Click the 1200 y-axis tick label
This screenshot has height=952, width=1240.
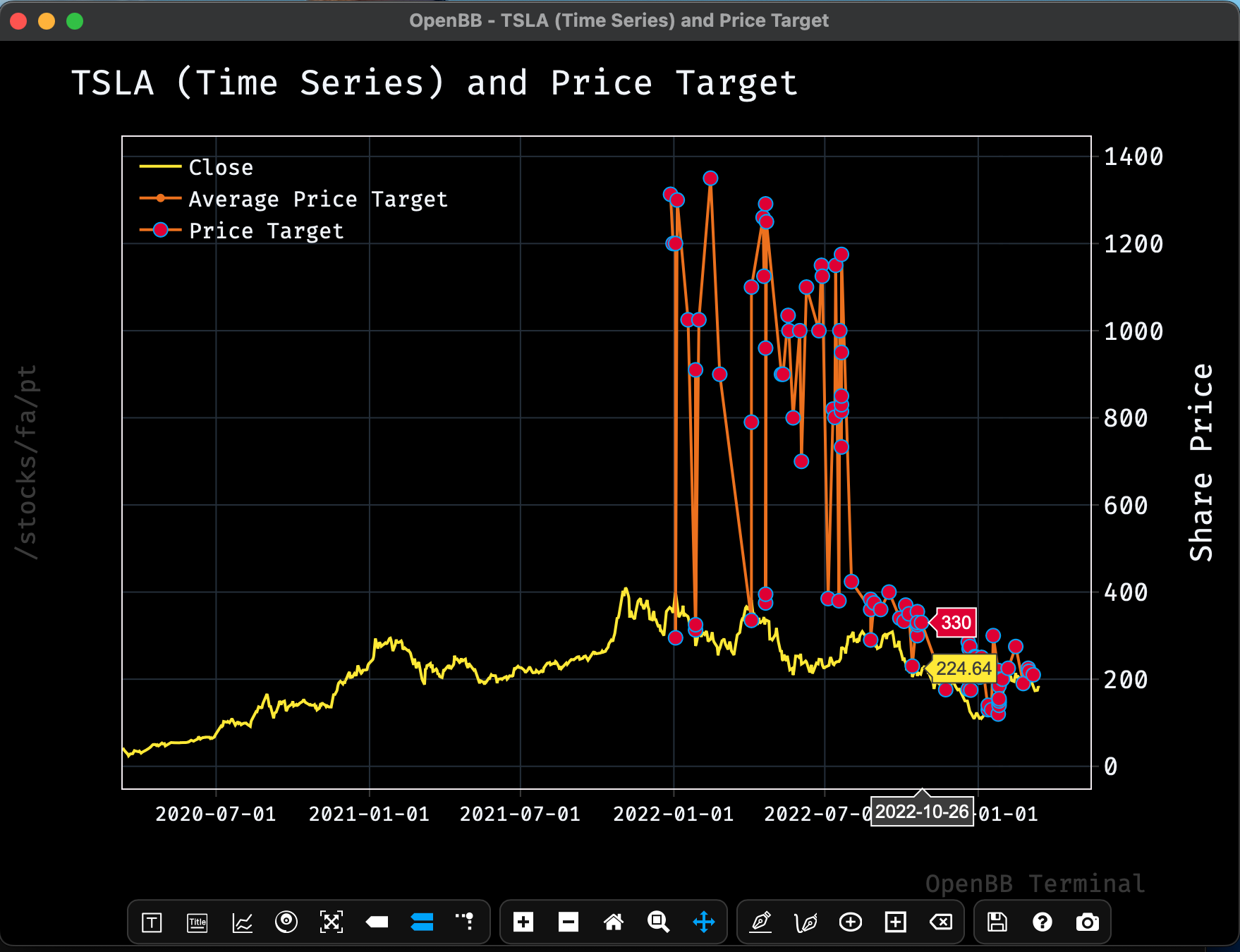click(1133, 244)
